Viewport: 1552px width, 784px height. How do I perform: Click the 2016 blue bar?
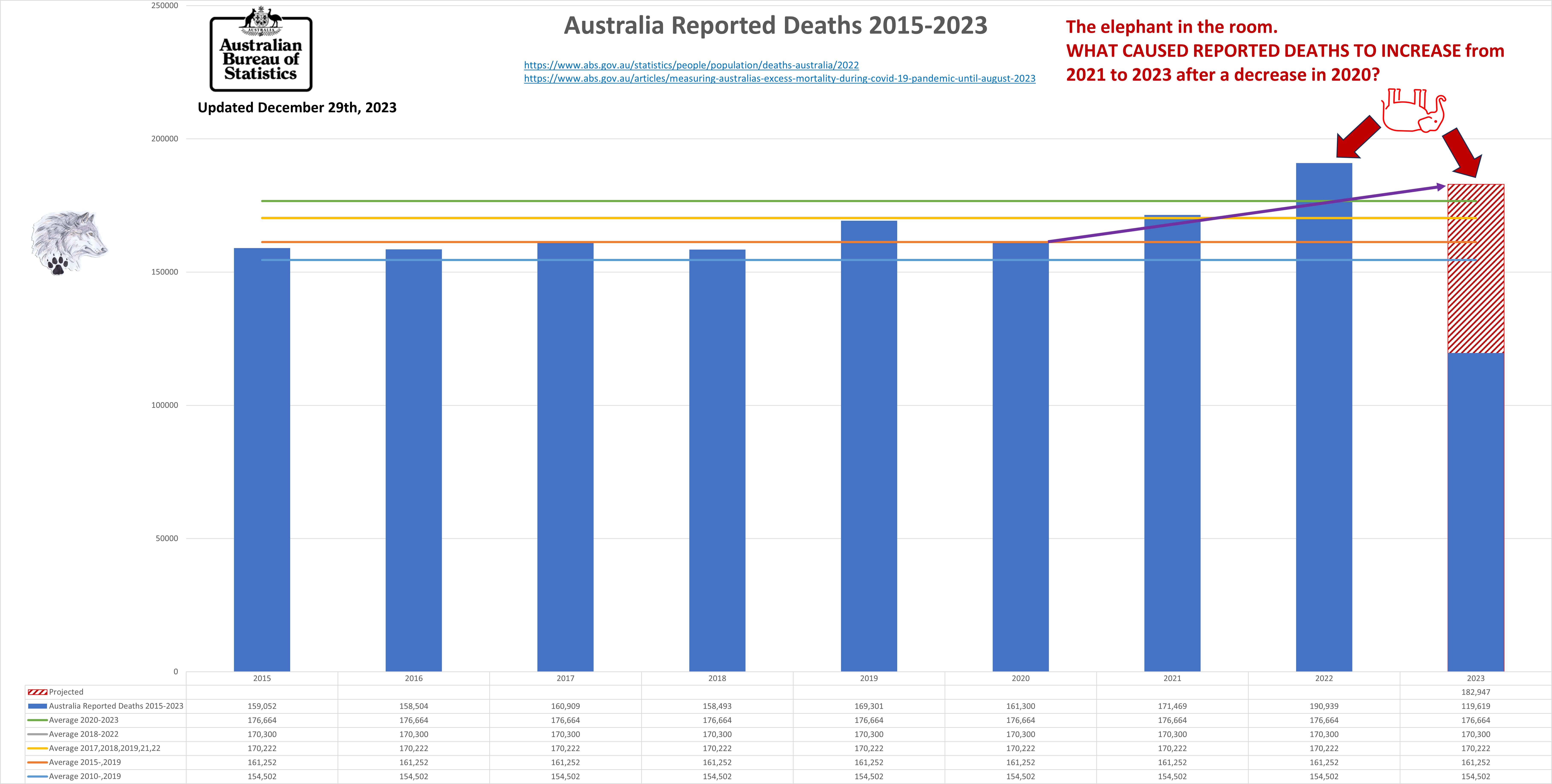point(414,460)
